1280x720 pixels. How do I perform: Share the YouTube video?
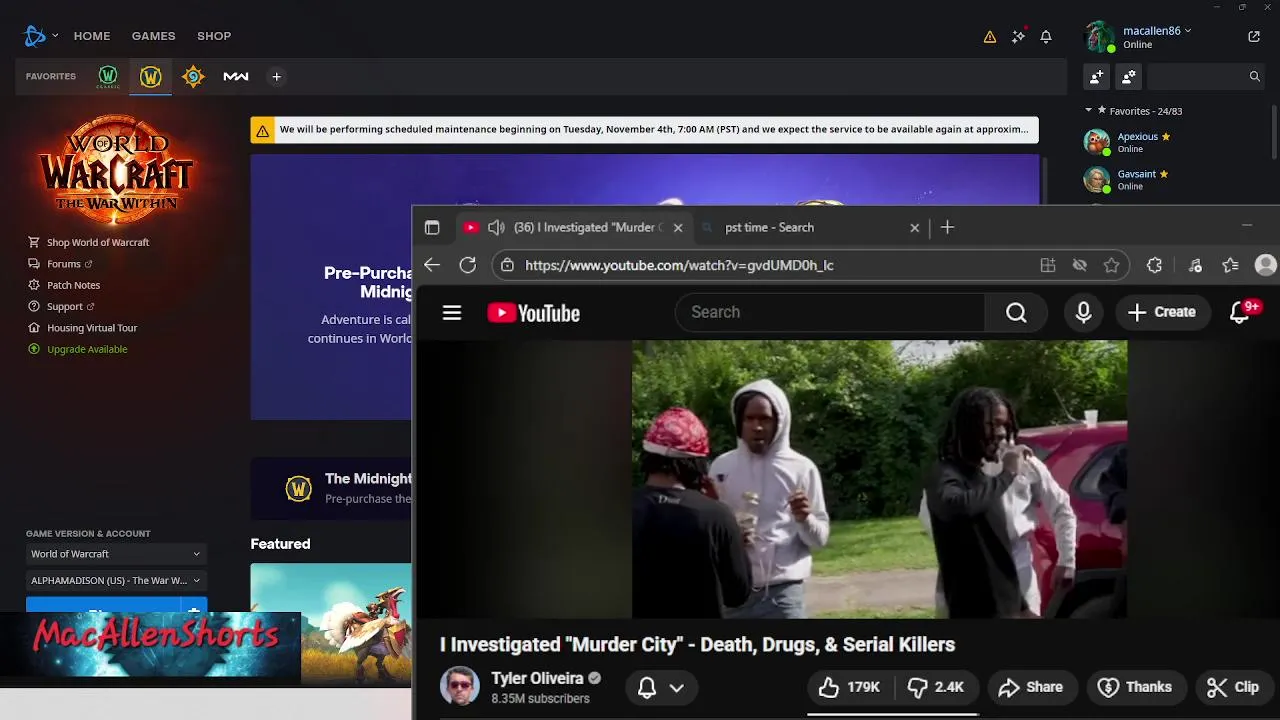(x=1030, y=687)
